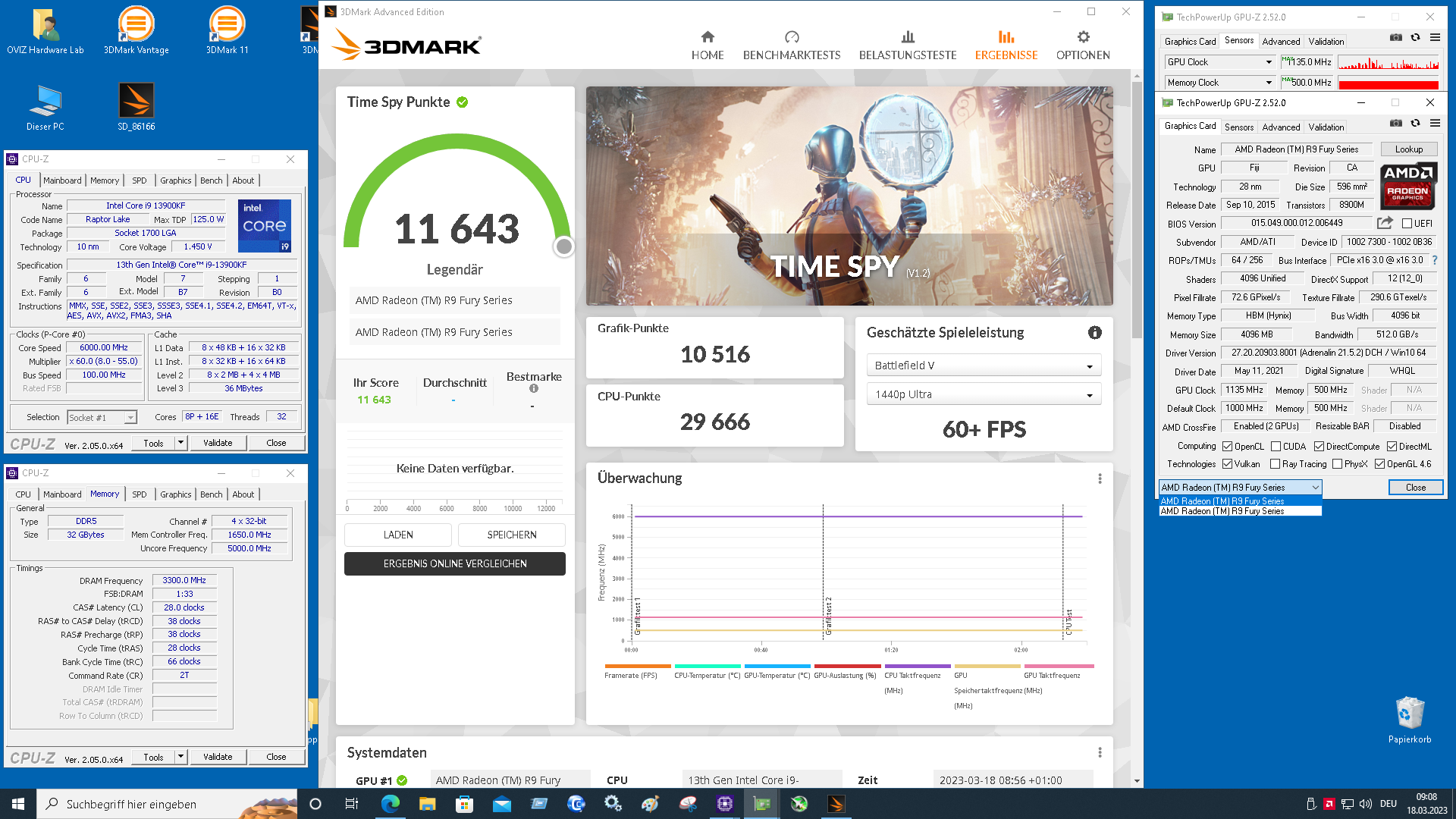Click the LADEN button

[398, 535]
